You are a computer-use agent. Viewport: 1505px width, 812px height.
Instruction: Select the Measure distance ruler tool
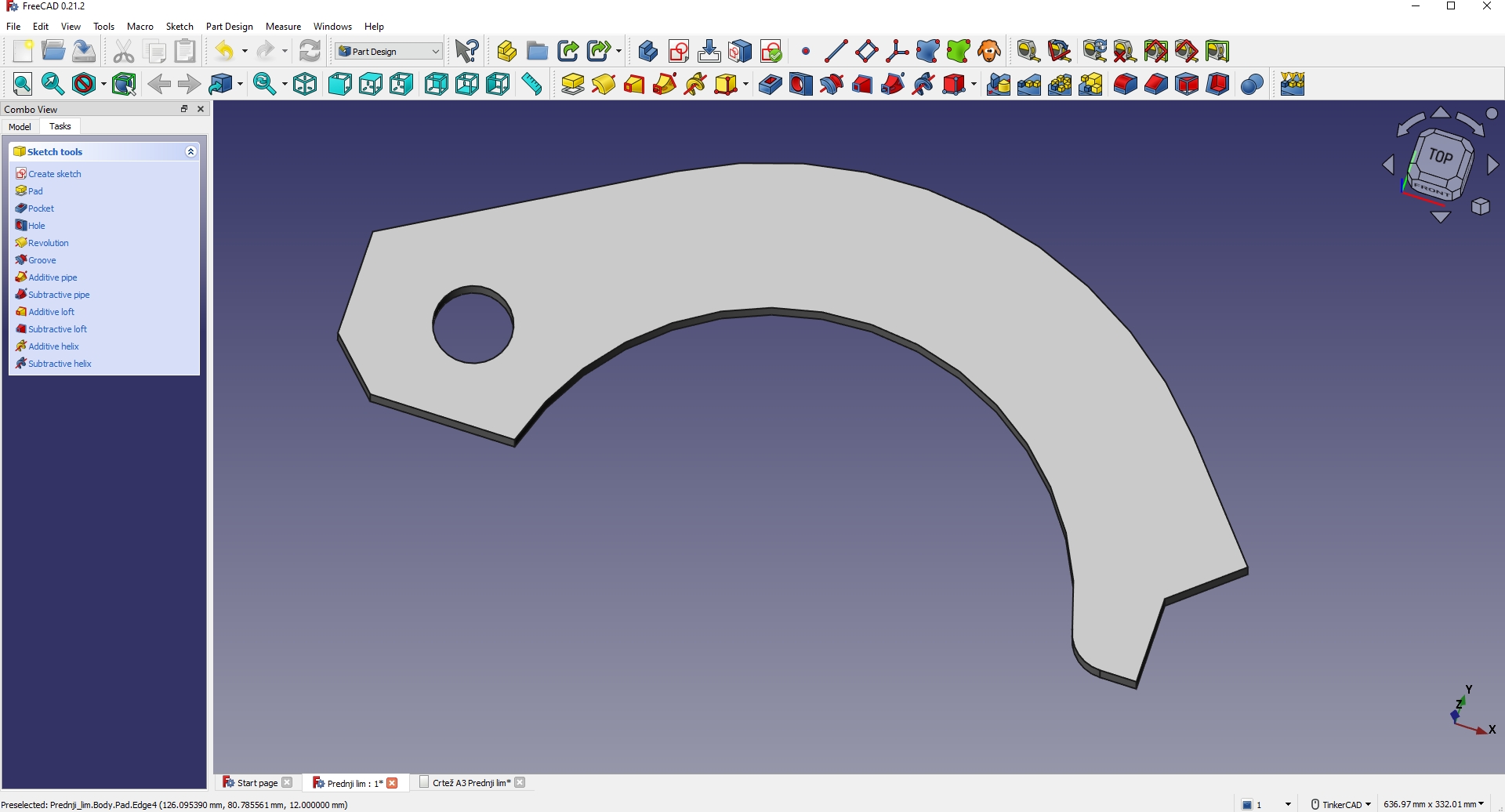click(x=531, y=84)
